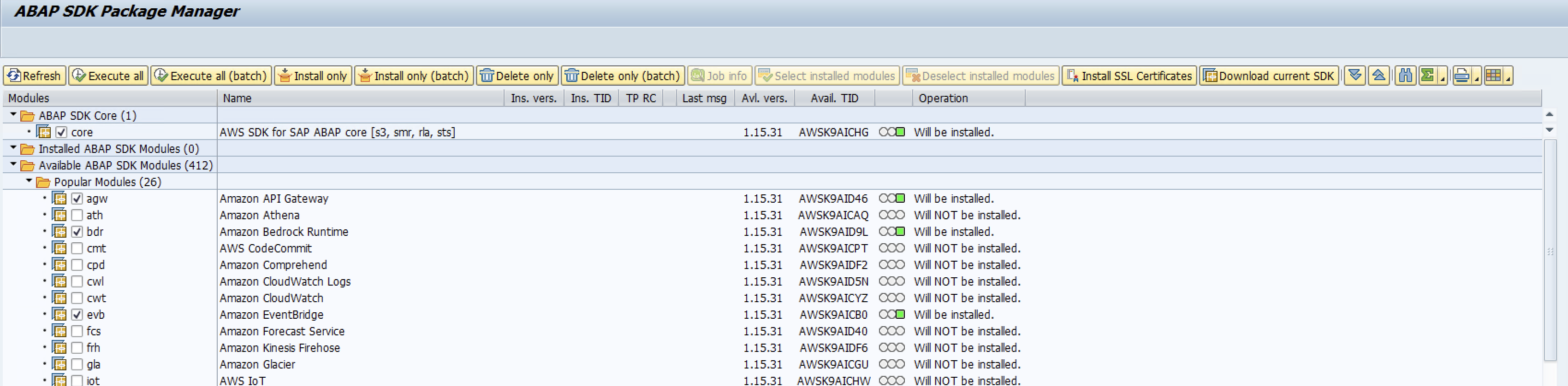
Task: Click the green Sigma totals icon
Action: (1427, 76)
